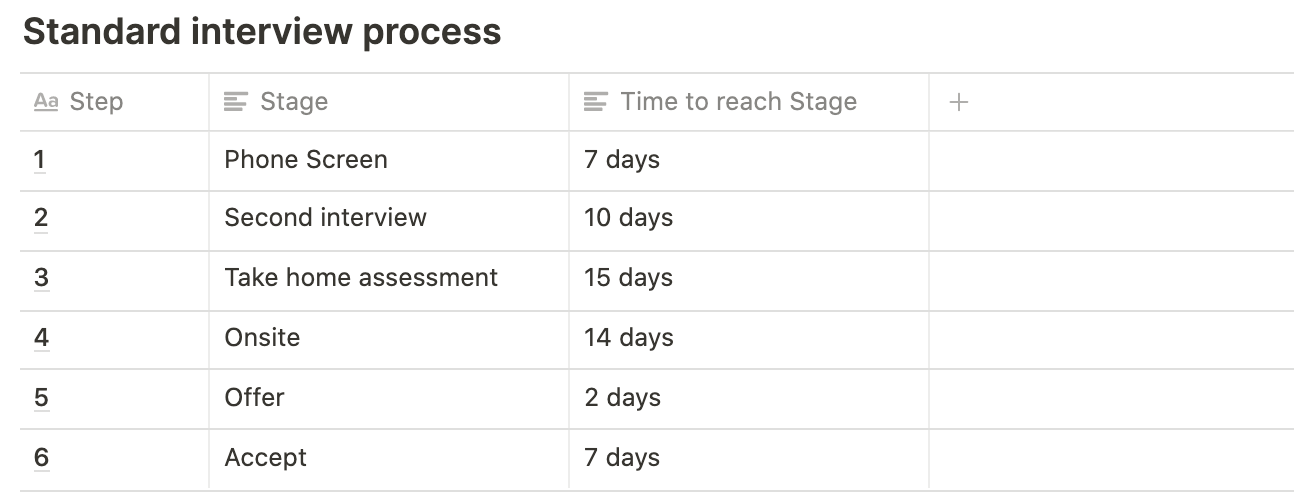The height and width of the screenshot is (502, 1304).
Task: Open the row page for step 2
Action: [41, 219]
